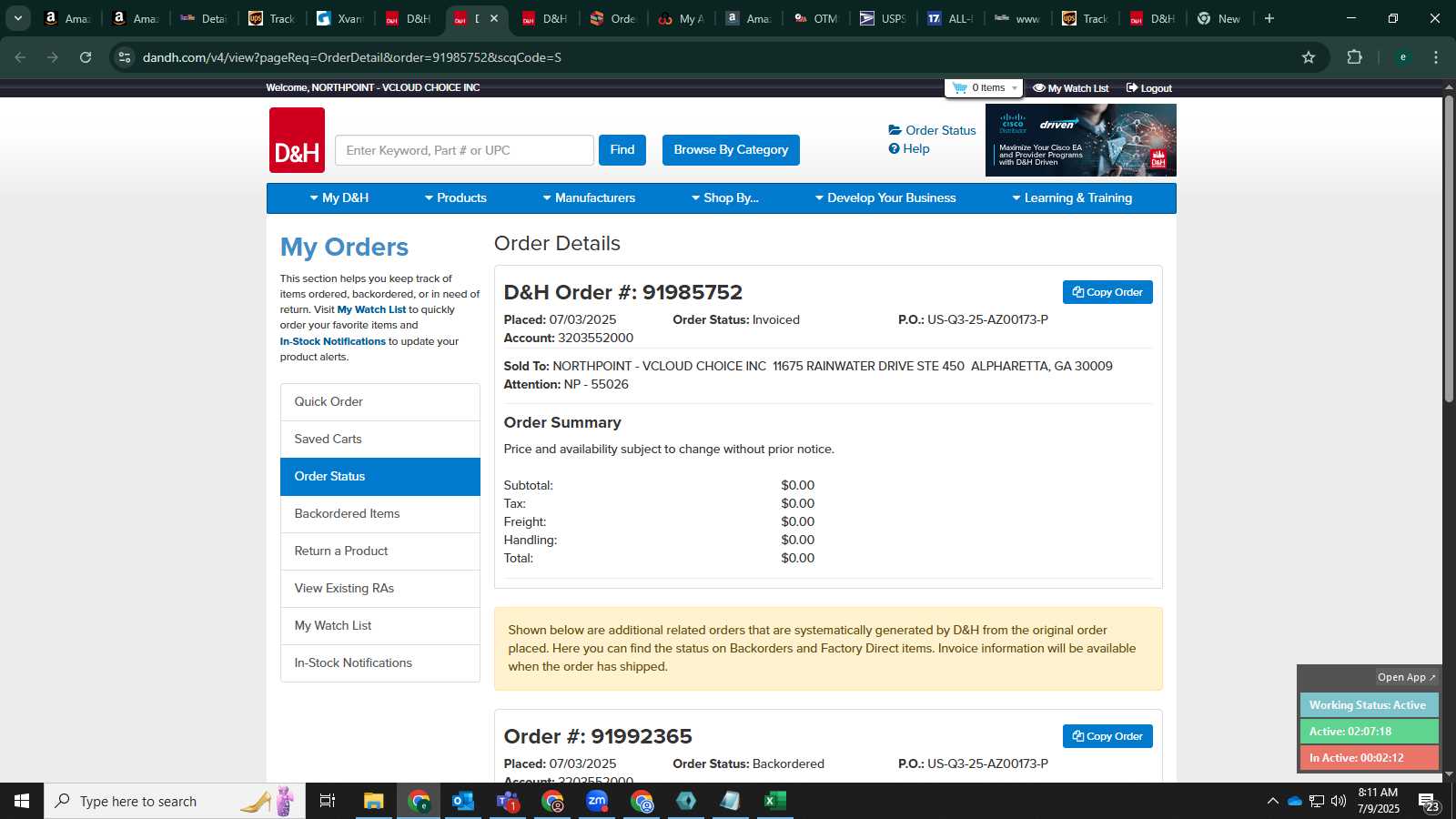Open File Explorer from the taskbar
Image resolution: width=1456 pixels, height=819 pixels.
click(374, 801)
